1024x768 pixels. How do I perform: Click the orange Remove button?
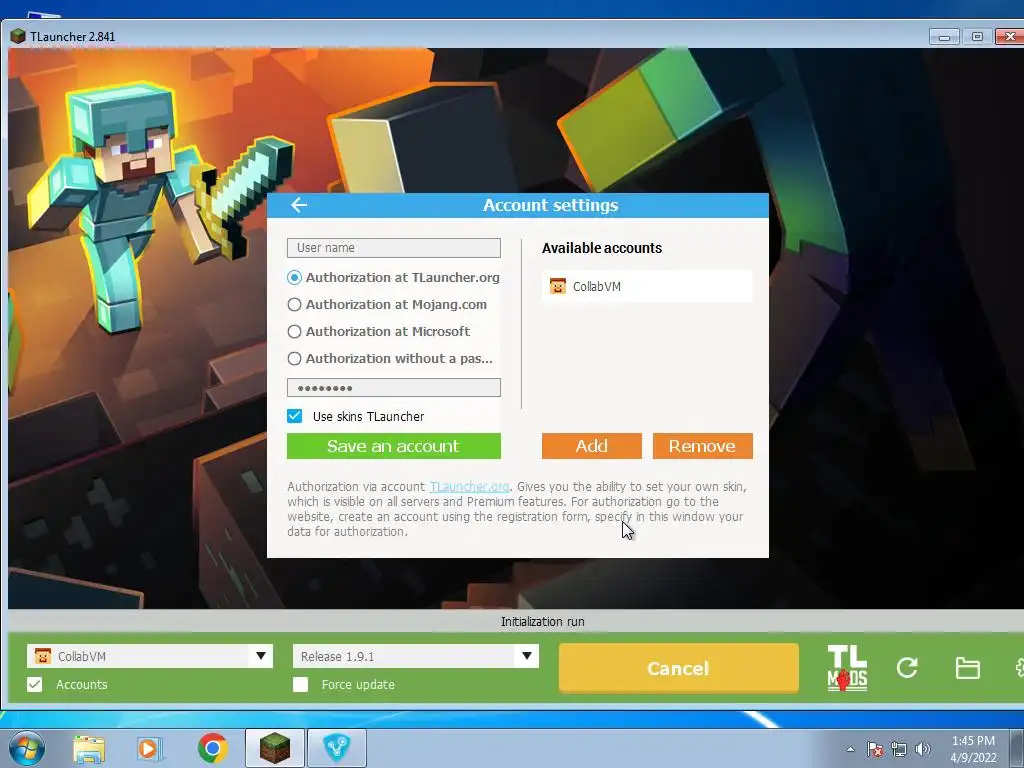pos(703,446)
